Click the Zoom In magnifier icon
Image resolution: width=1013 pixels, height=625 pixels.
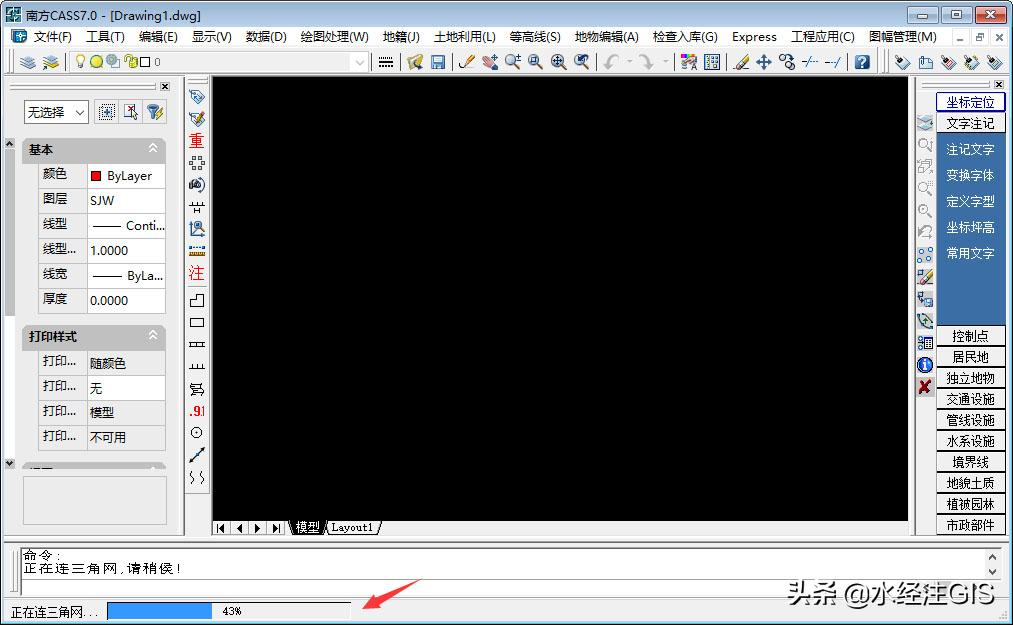[513, 62]
